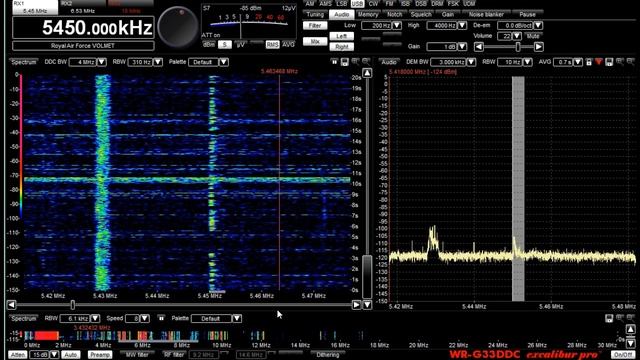
Task: Adjust the Volume slider handle
Action: coord(518,47)
